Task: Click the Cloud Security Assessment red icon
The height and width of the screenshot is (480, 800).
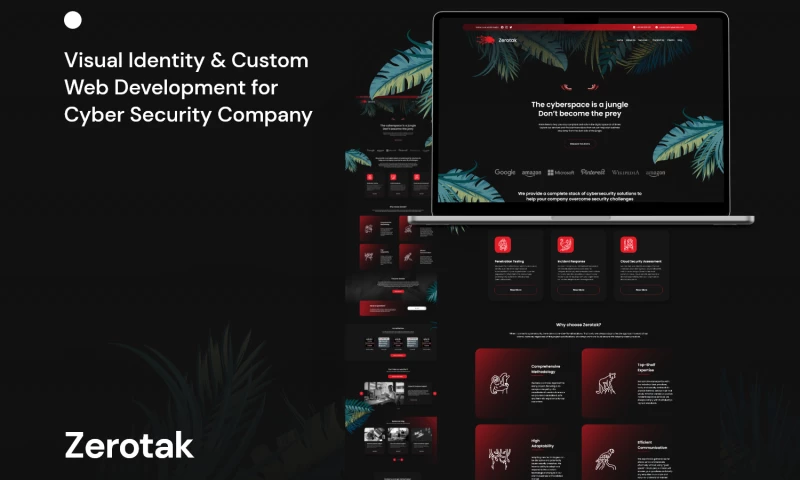Action: (628, 245)
